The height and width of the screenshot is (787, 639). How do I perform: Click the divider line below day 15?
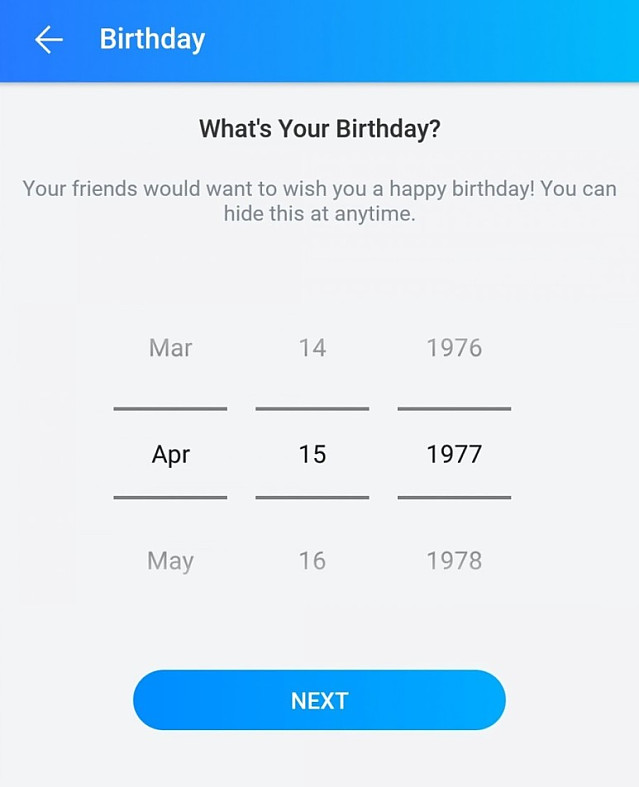[312, 497]
